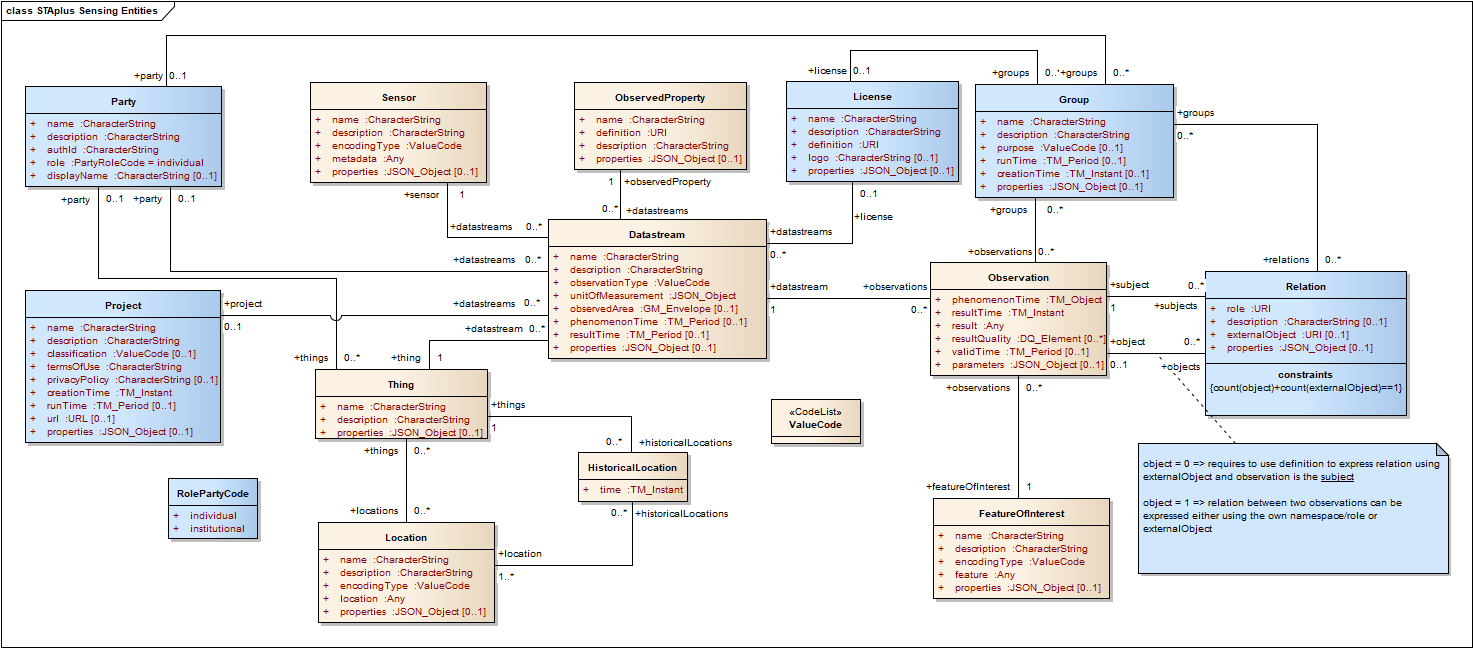This screenshot has width=1473, height=648.
Task: Click the count(object)+count(externalObject)==1 constraint
Action: click(1306, 388)
